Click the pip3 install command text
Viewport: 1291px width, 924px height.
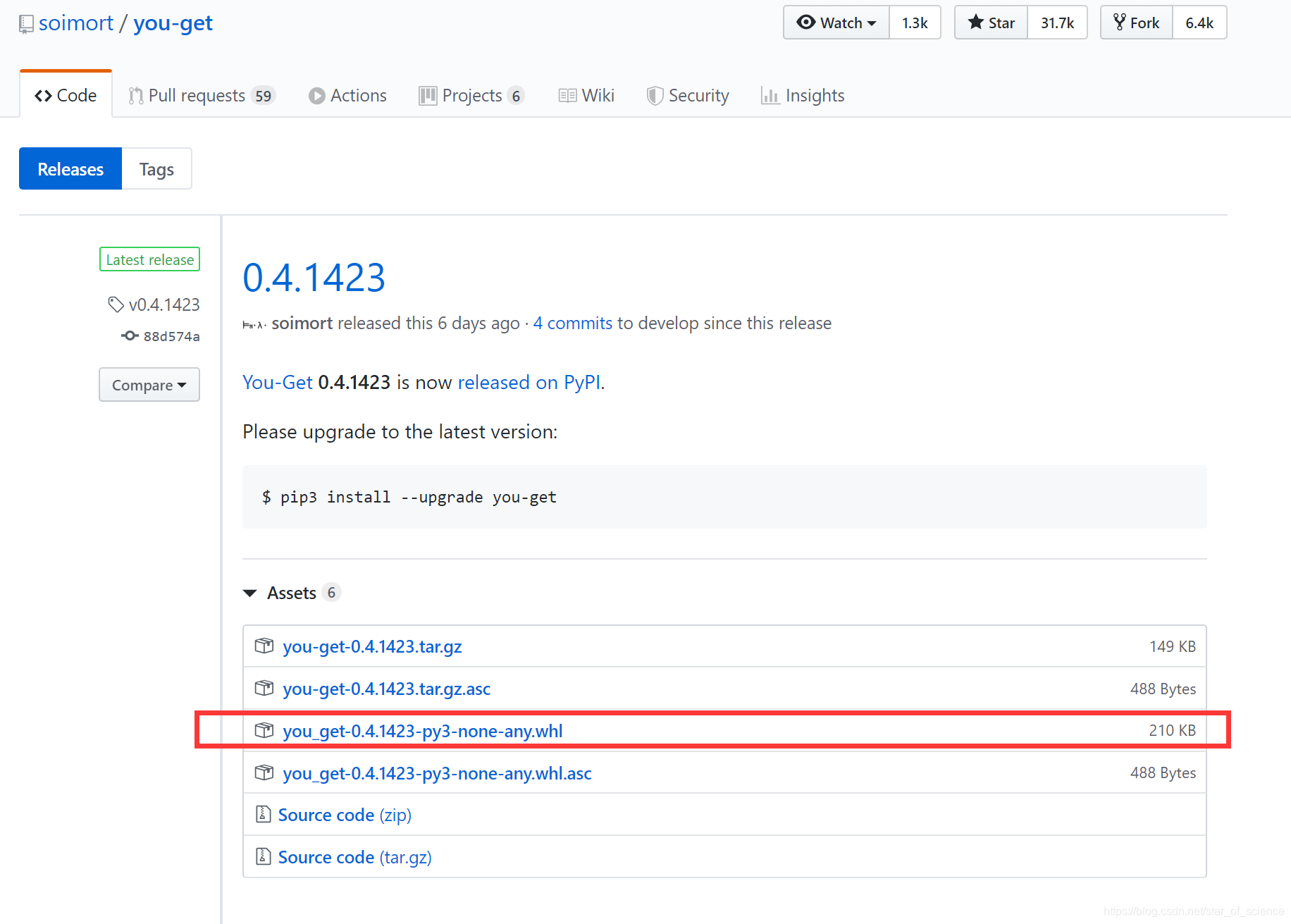(x=409, y=497)
